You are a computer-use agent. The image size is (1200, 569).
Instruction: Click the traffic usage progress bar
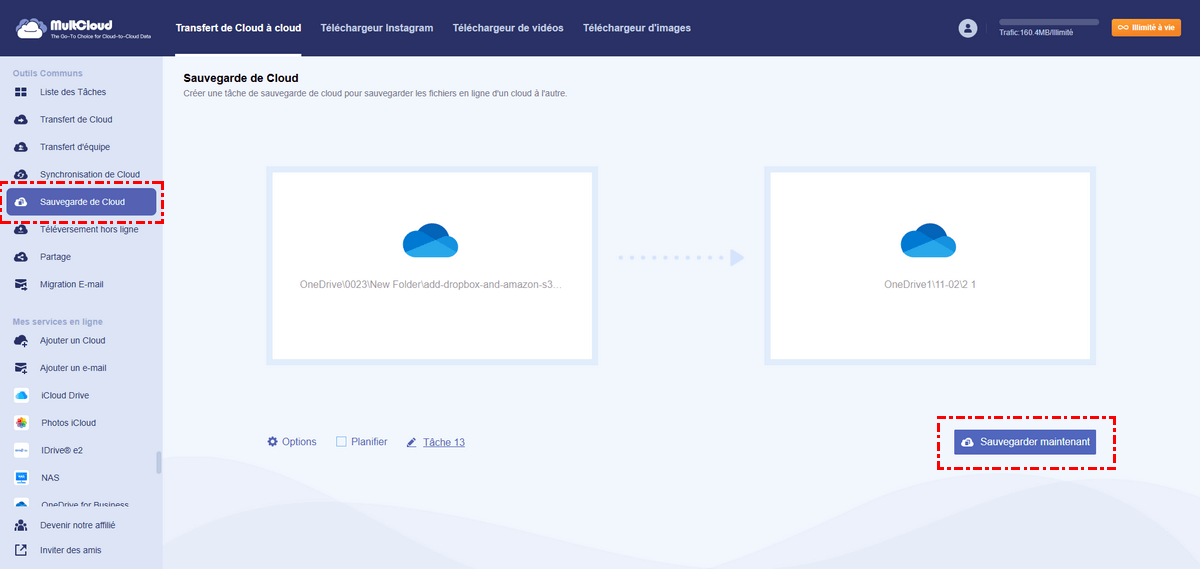[1049, 21]
